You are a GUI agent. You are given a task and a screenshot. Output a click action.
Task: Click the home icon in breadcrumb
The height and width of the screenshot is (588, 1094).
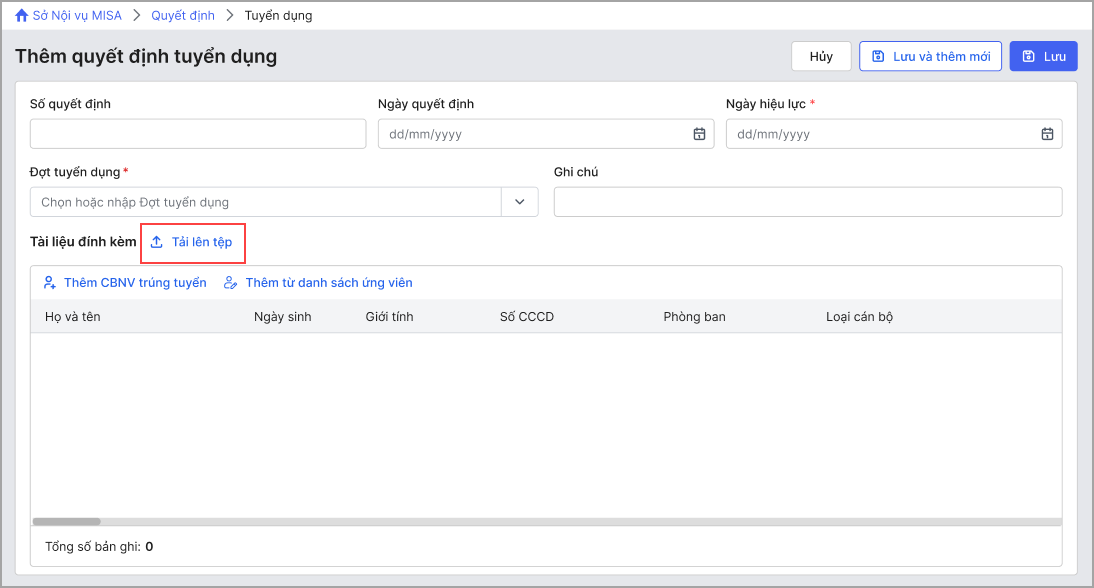pos(22,15)
